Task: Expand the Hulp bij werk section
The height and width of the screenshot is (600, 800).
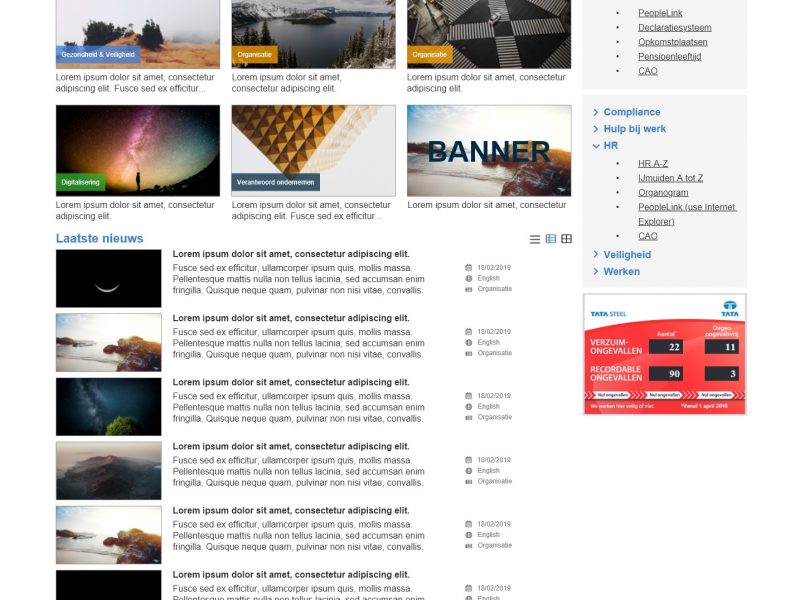Action: [x=634, y=129]
